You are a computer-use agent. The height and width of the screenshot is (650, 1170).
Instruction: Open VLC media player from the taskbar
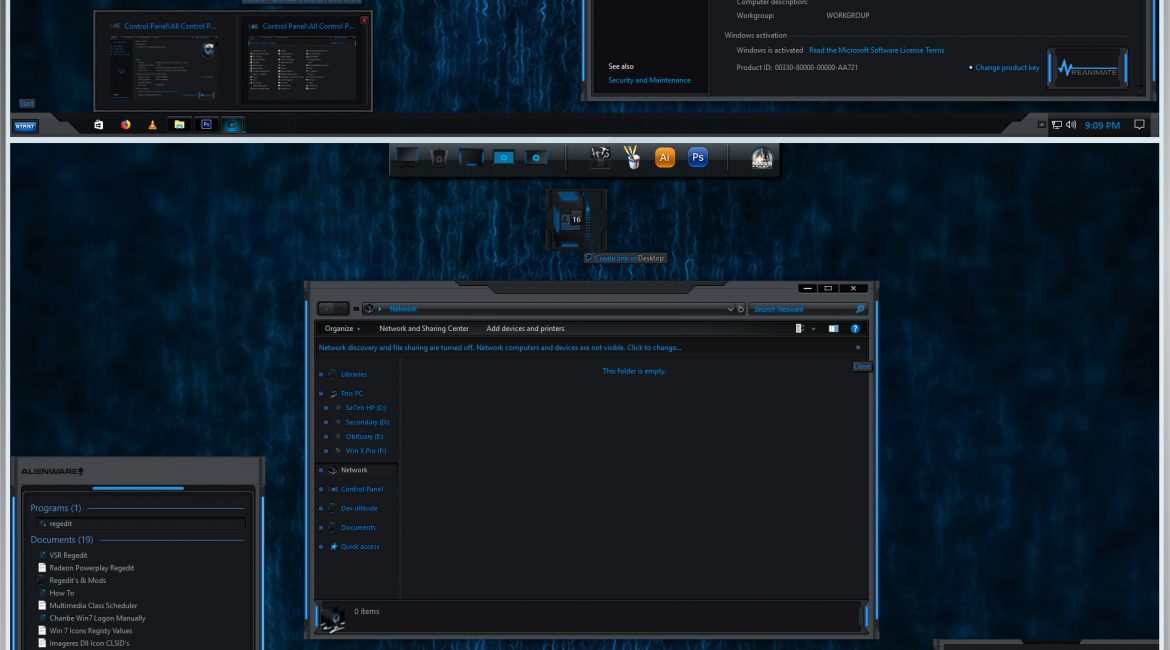tap(152, 125)
